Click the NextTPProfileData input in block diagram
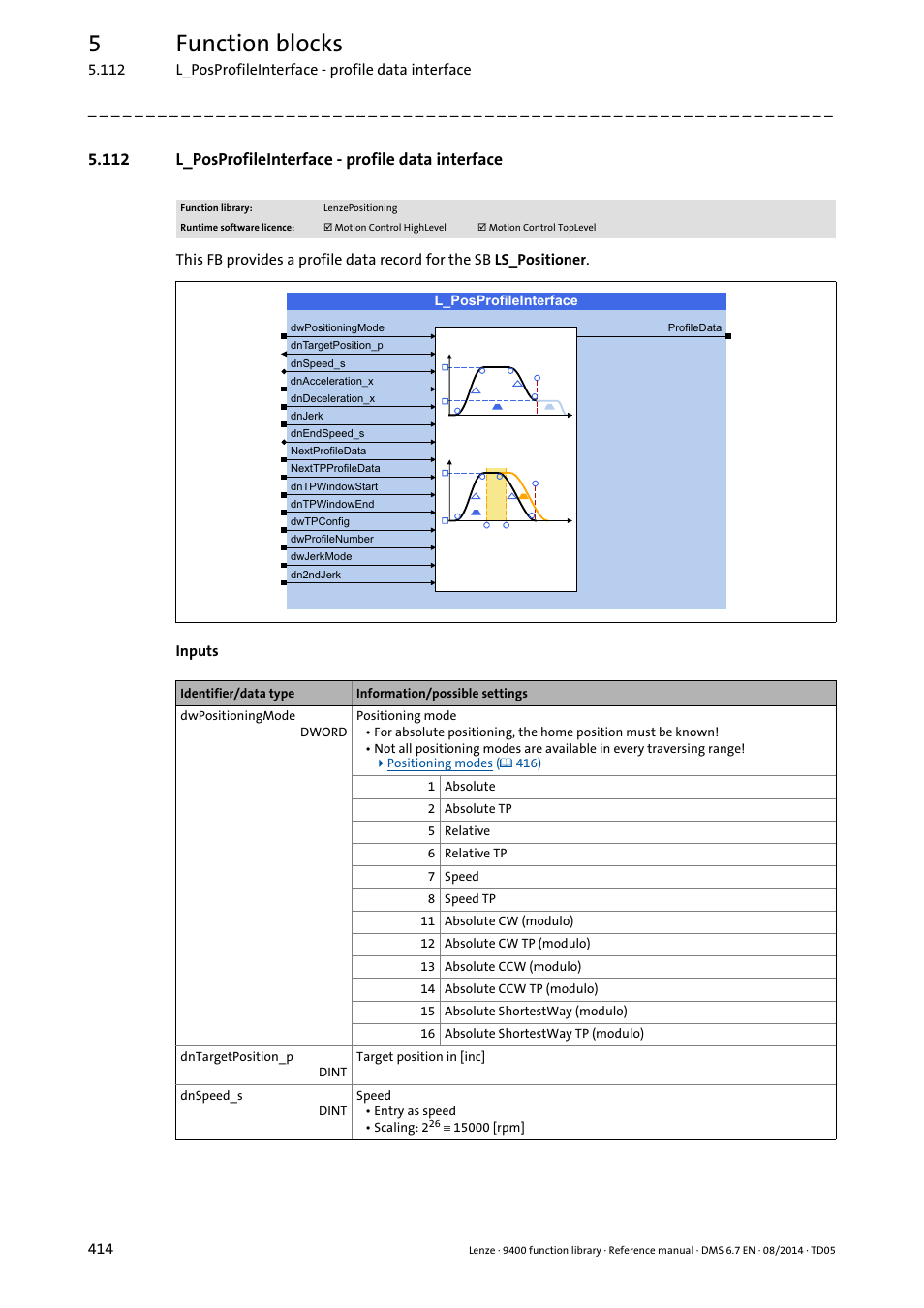 tap(335, 469)
